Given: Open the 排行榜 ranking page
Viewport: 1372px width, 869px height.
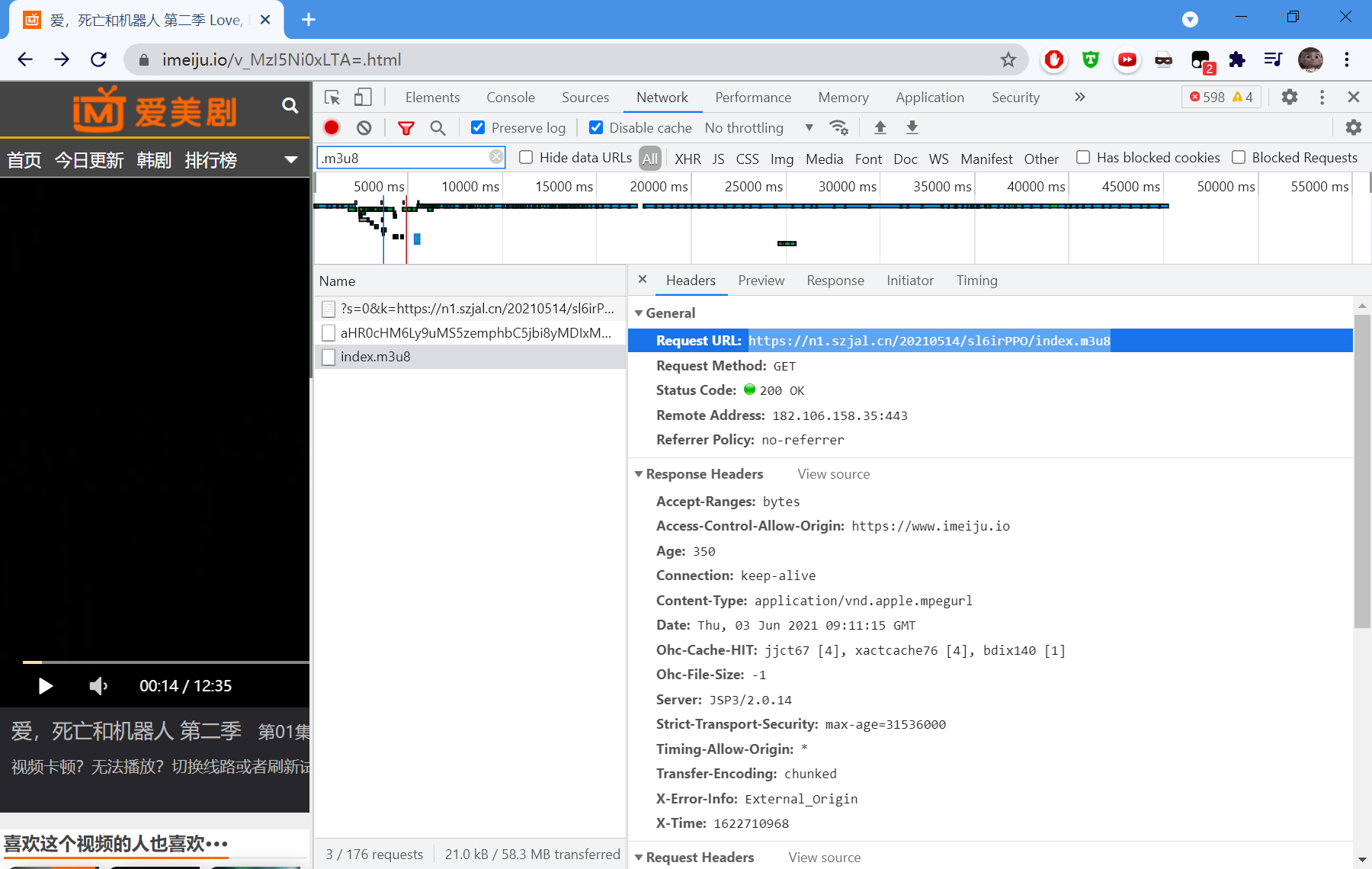Looking at the screenshot, I should coord(211,160).
